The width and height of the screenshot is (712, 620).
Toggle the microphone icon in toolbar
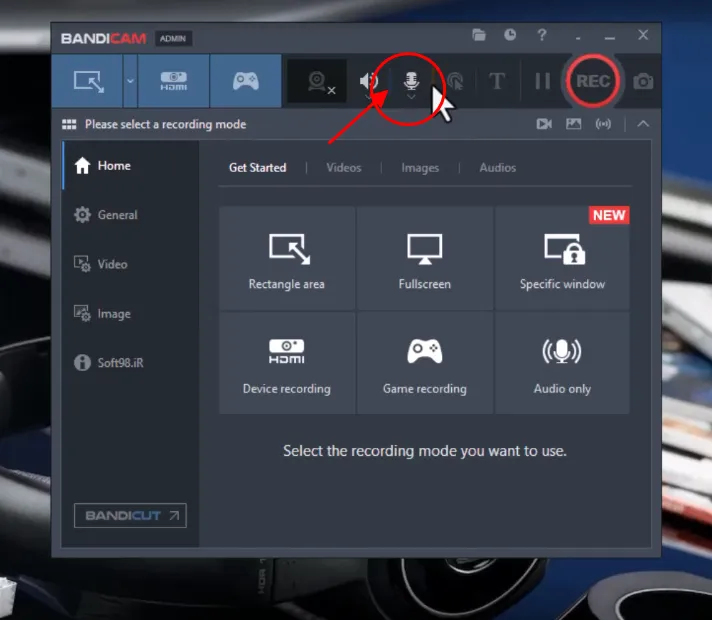click(x=411, y=80)
